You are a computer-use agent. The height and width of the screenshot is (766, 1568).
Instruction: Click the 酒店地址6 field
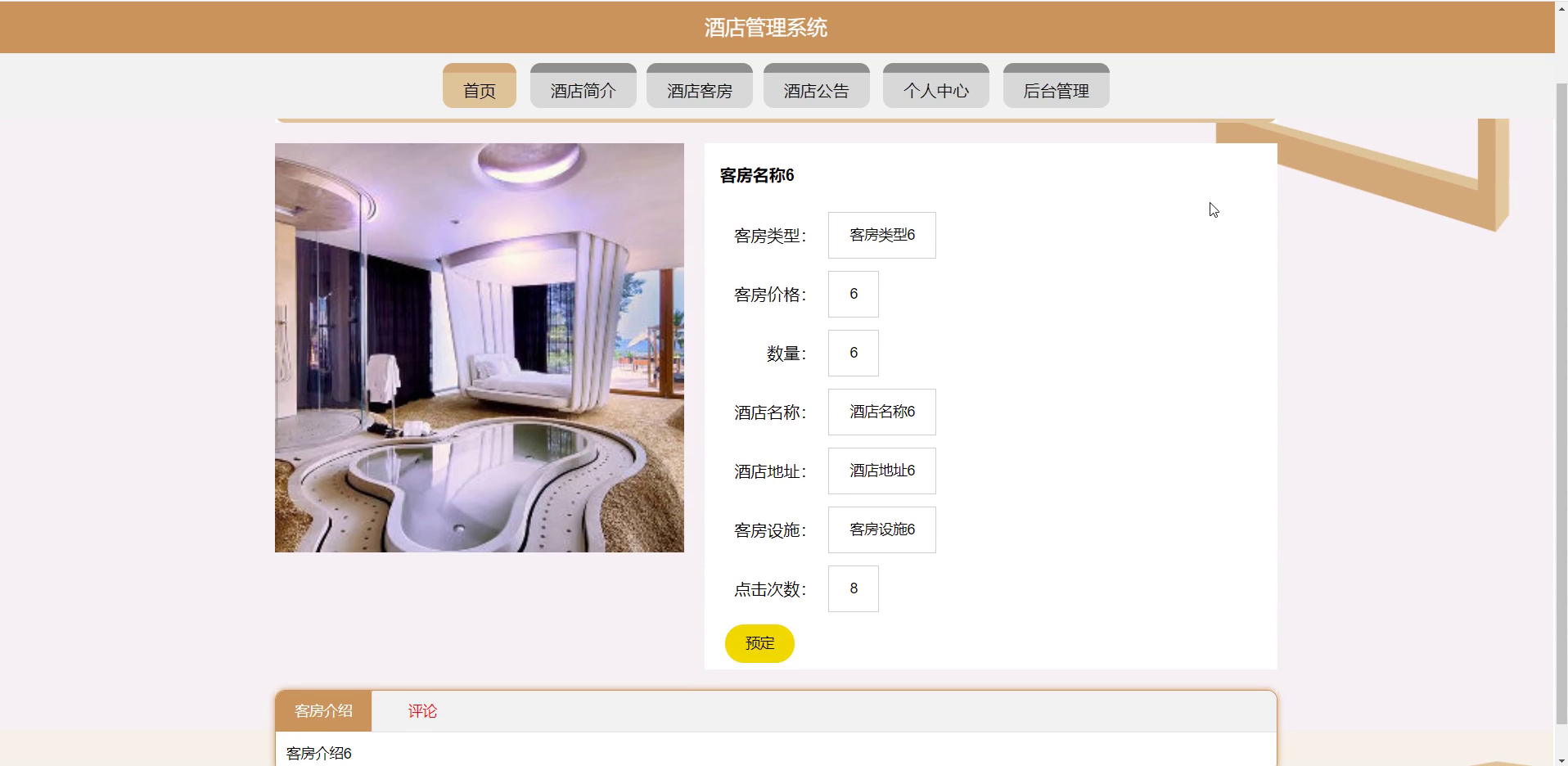(x=881, y=471)
